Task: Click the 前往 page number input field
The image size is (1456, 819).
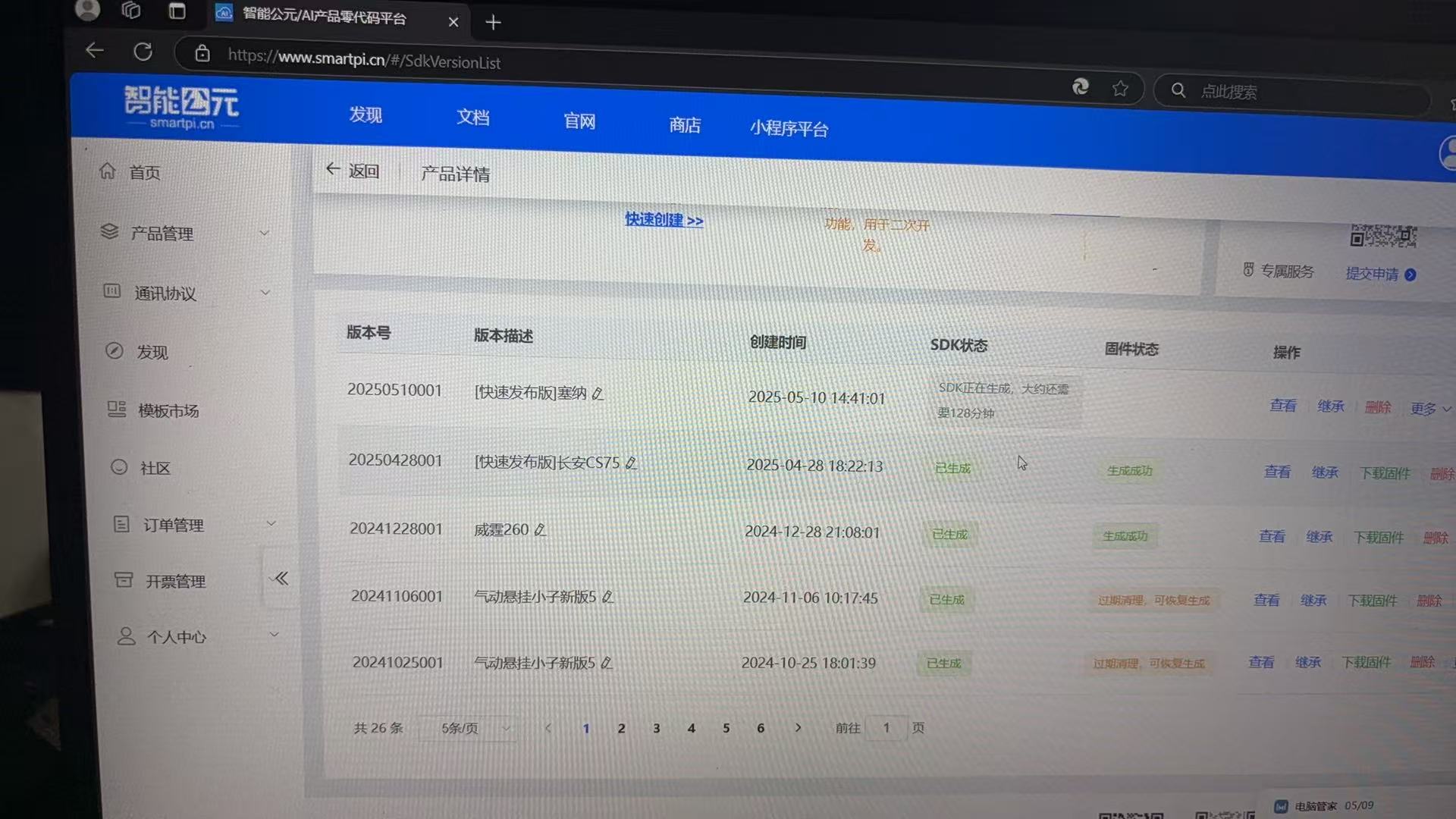Action: point(886,727)
